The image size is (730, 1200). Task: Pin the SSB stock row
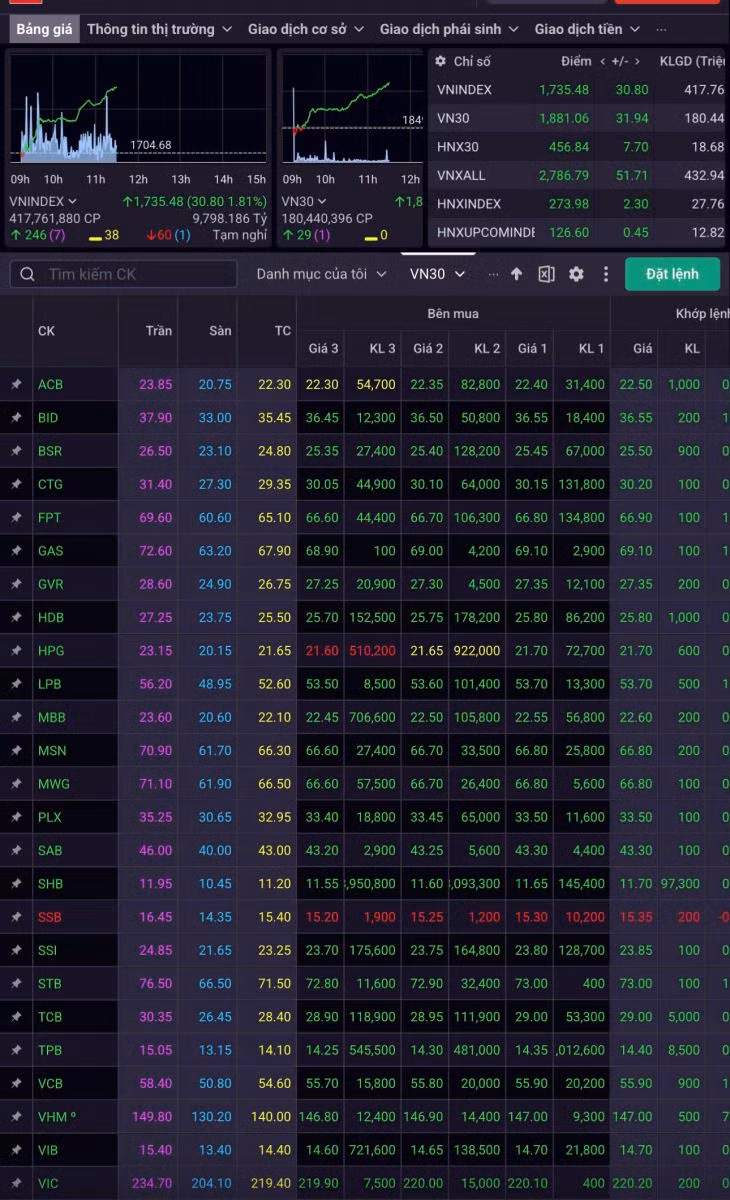coord(16,917)
